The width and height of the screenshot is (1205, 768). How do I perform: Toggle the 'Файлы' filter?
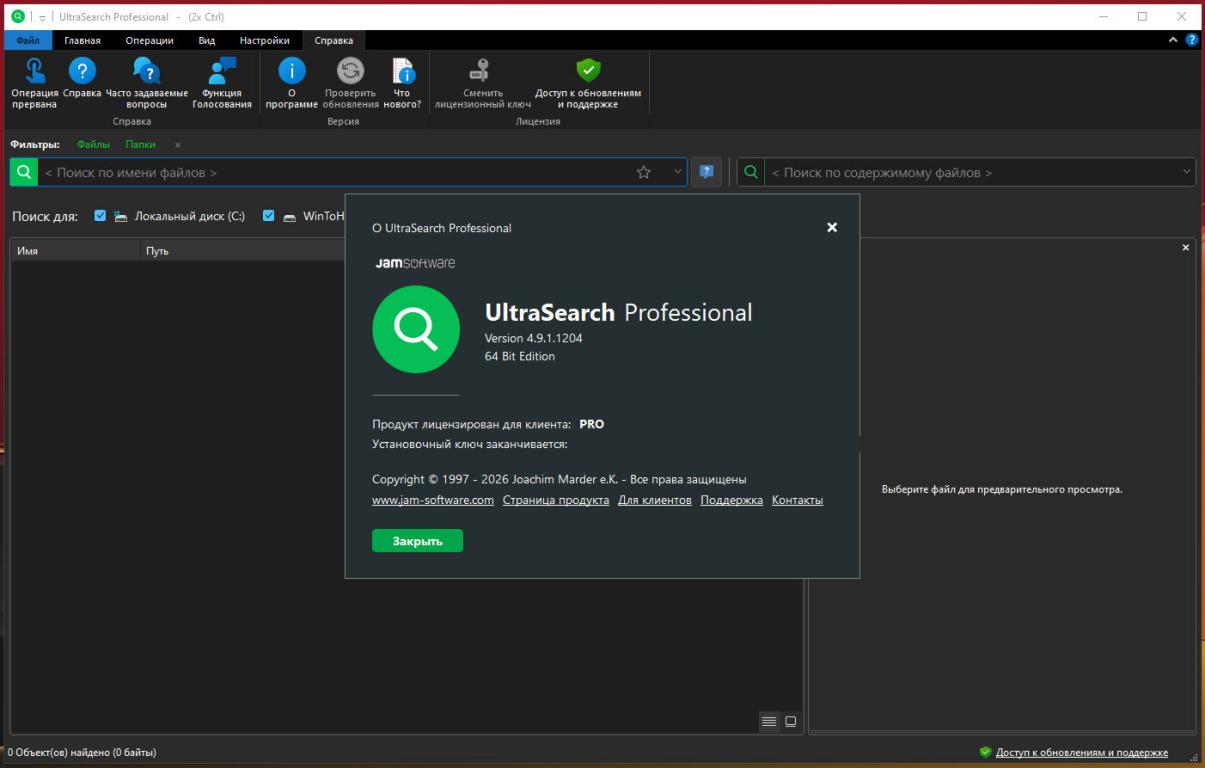[93, 145]
